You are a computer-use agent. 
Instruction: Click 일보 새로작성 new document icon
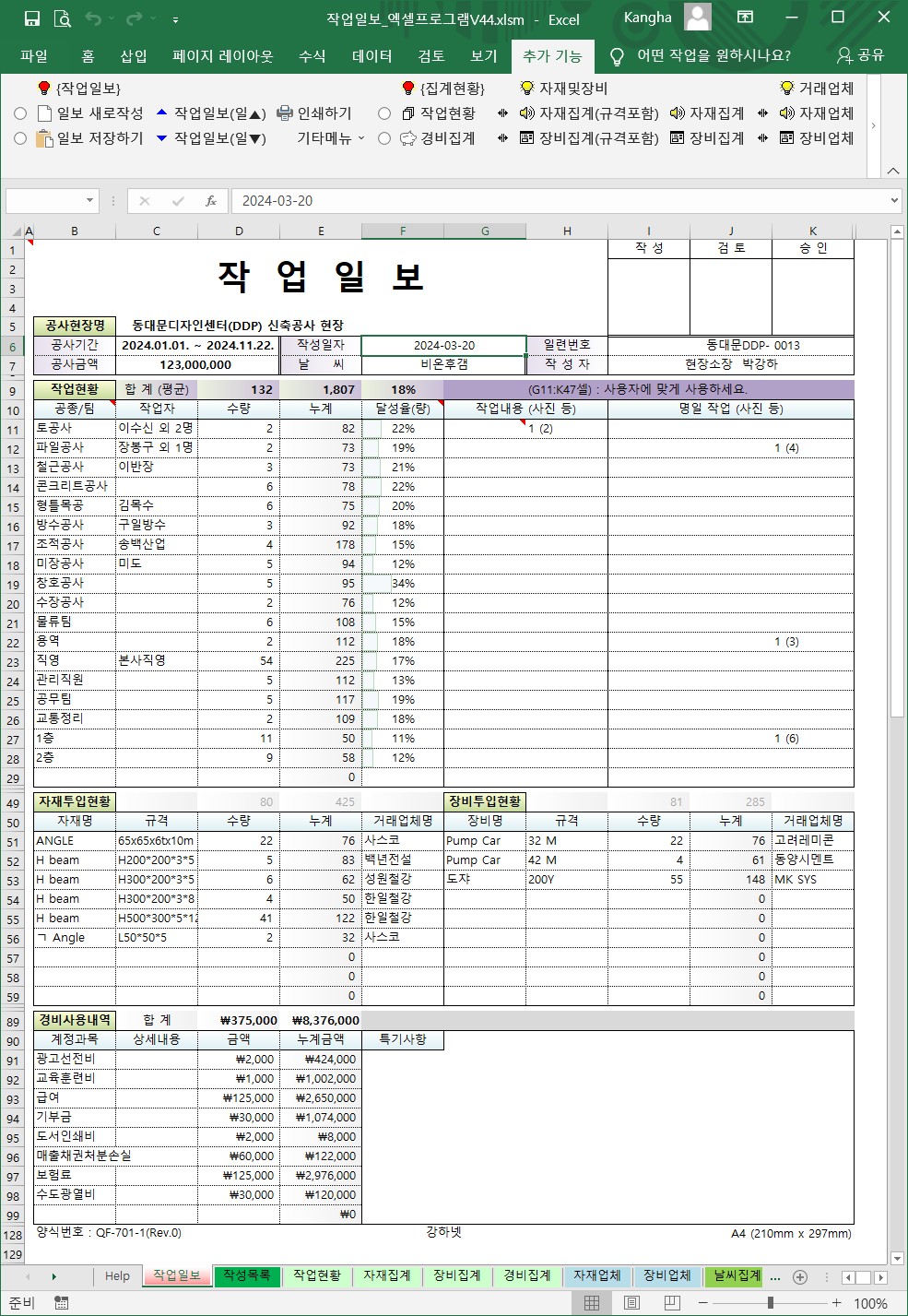click(x=44, y=113)
